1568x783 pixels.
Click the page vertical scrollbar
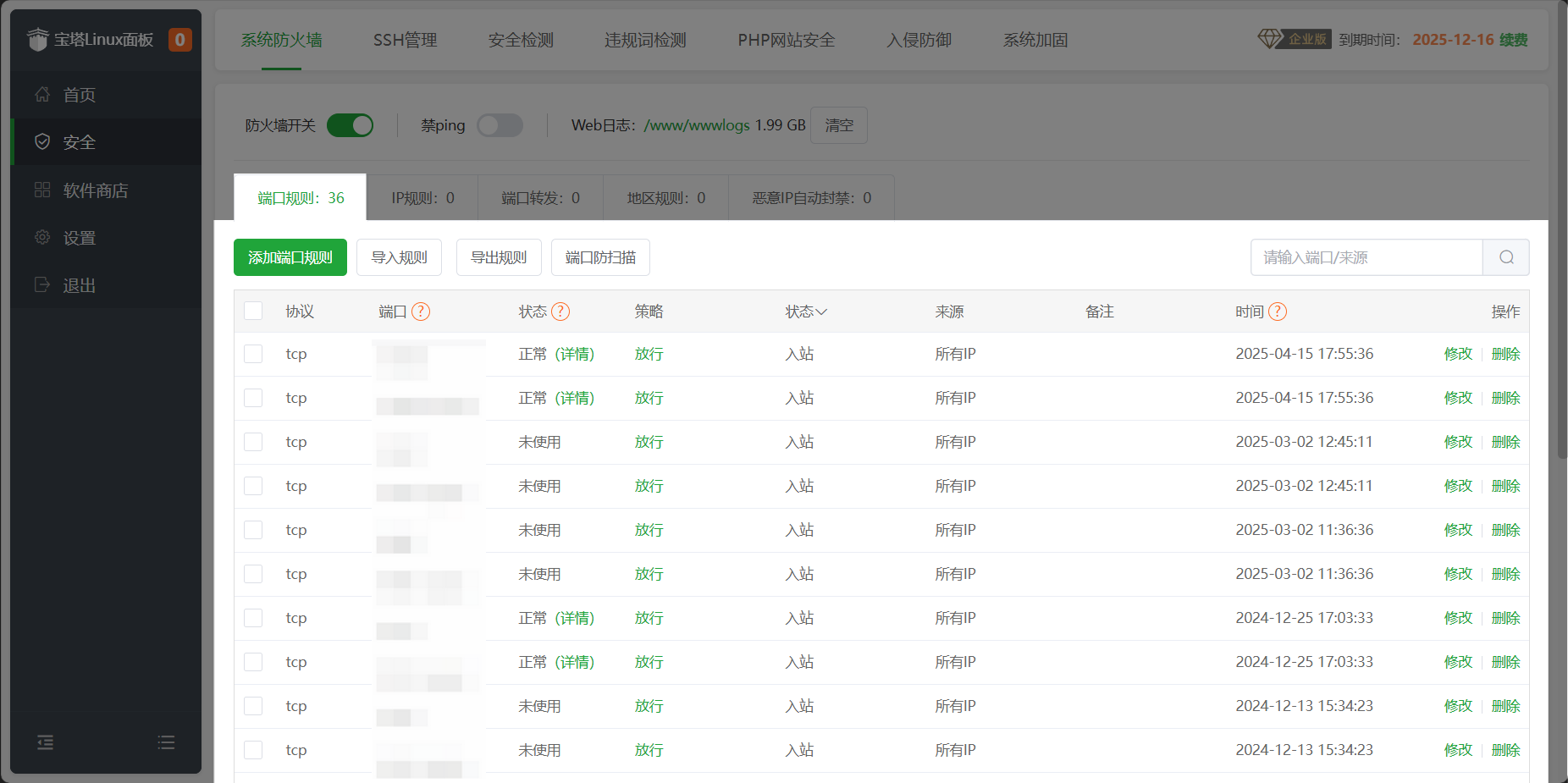click(x=1562, y=254)
